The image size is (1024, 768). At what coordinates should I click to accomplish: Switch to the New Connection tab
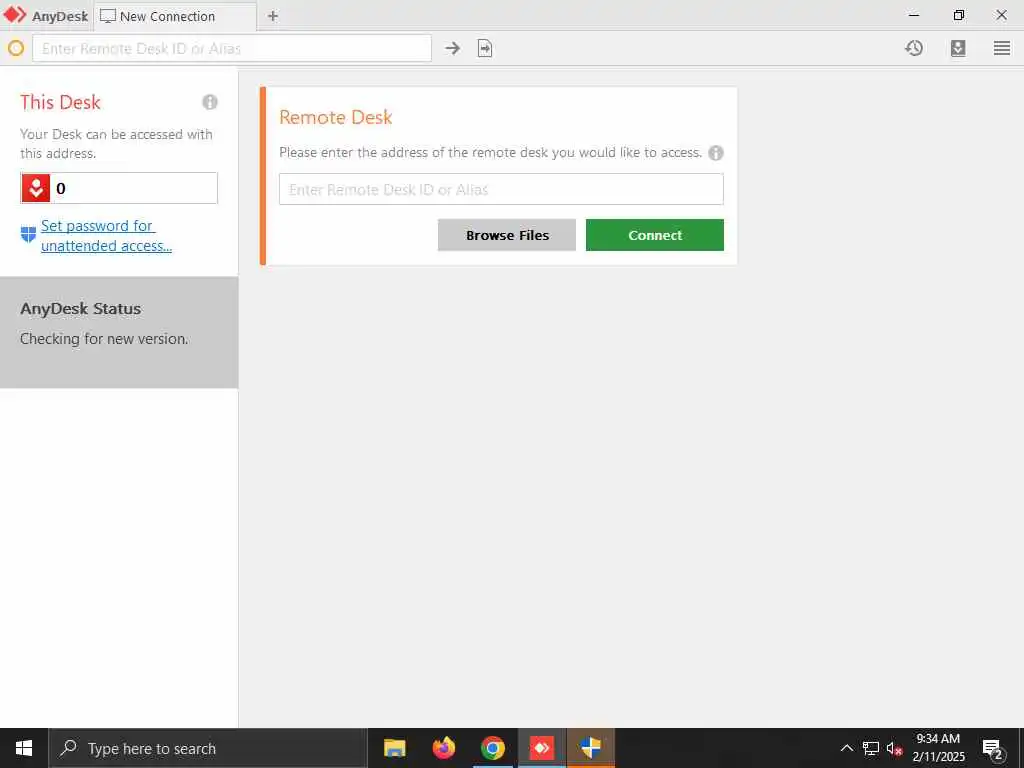[x=175, y=16]
